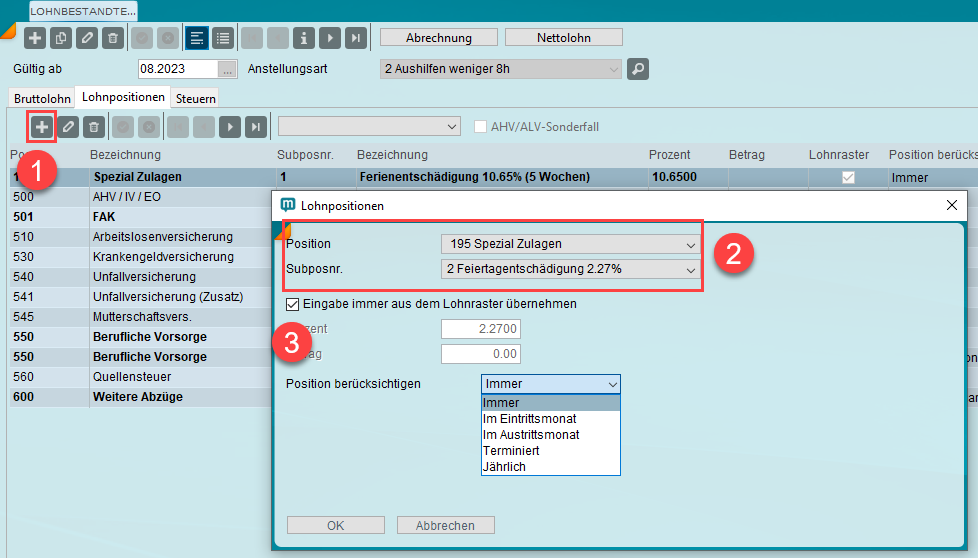This screenshot has height=558, width=978.
Task: Open Anstellungsart dropdown
Action: [501, 69]
